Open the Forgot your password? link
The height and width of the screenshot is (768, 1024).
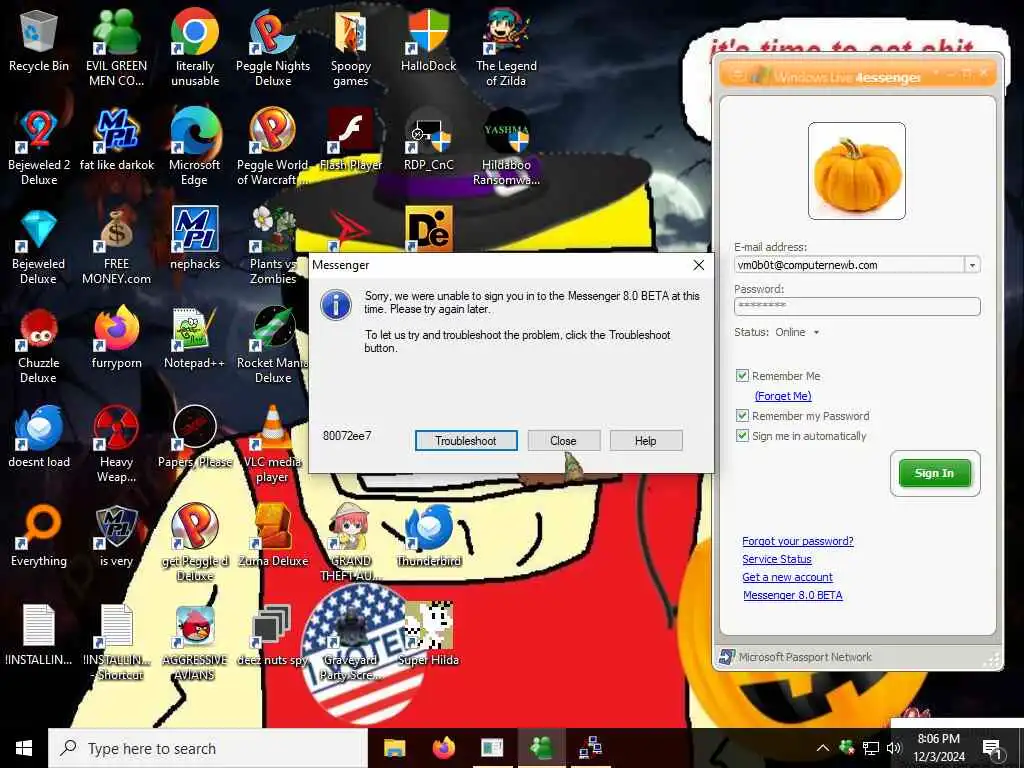797,541
